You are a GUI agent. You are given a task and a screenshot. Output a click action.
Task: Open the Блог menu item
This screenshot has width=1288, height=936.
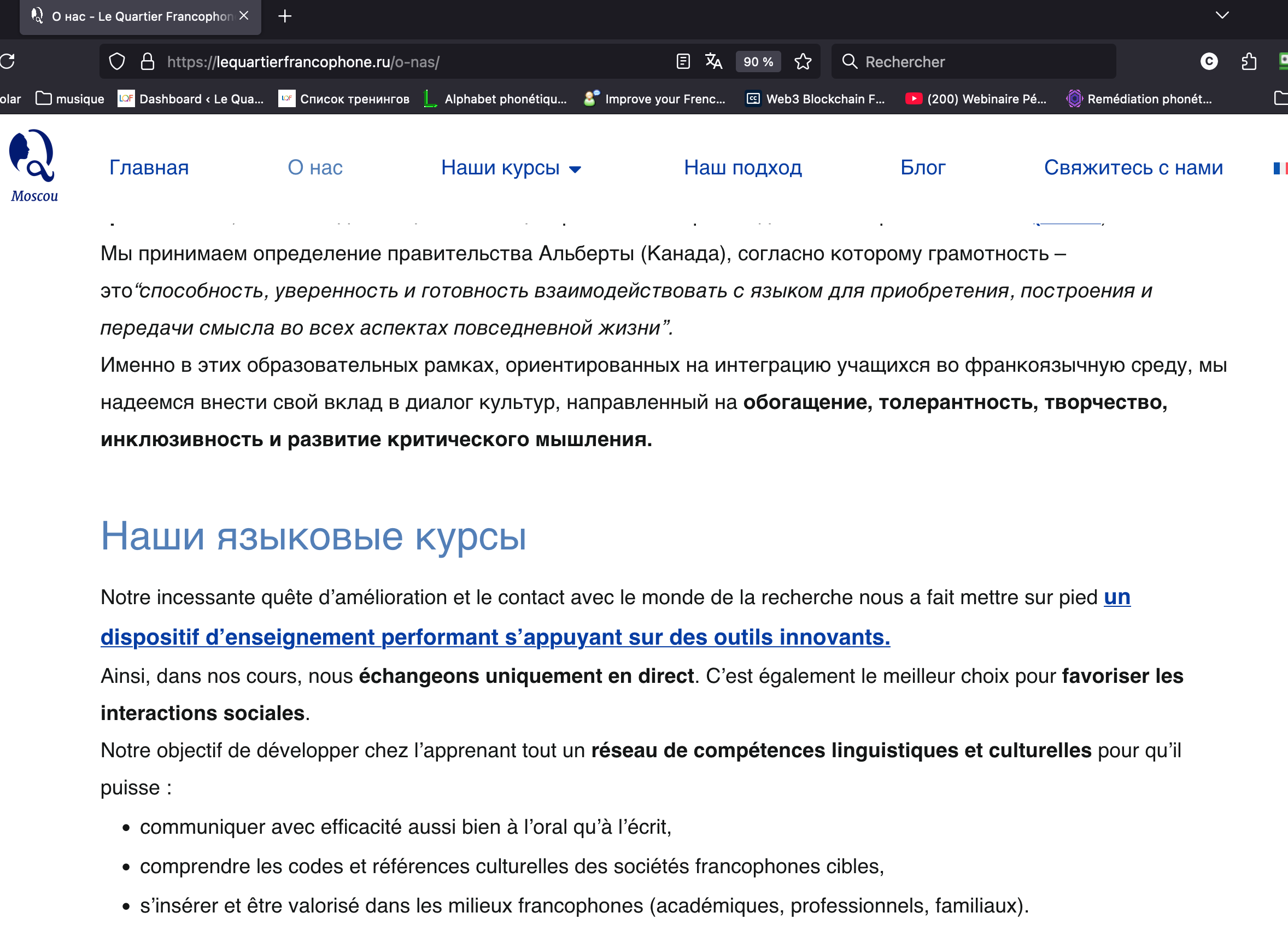tap(923, 167)
